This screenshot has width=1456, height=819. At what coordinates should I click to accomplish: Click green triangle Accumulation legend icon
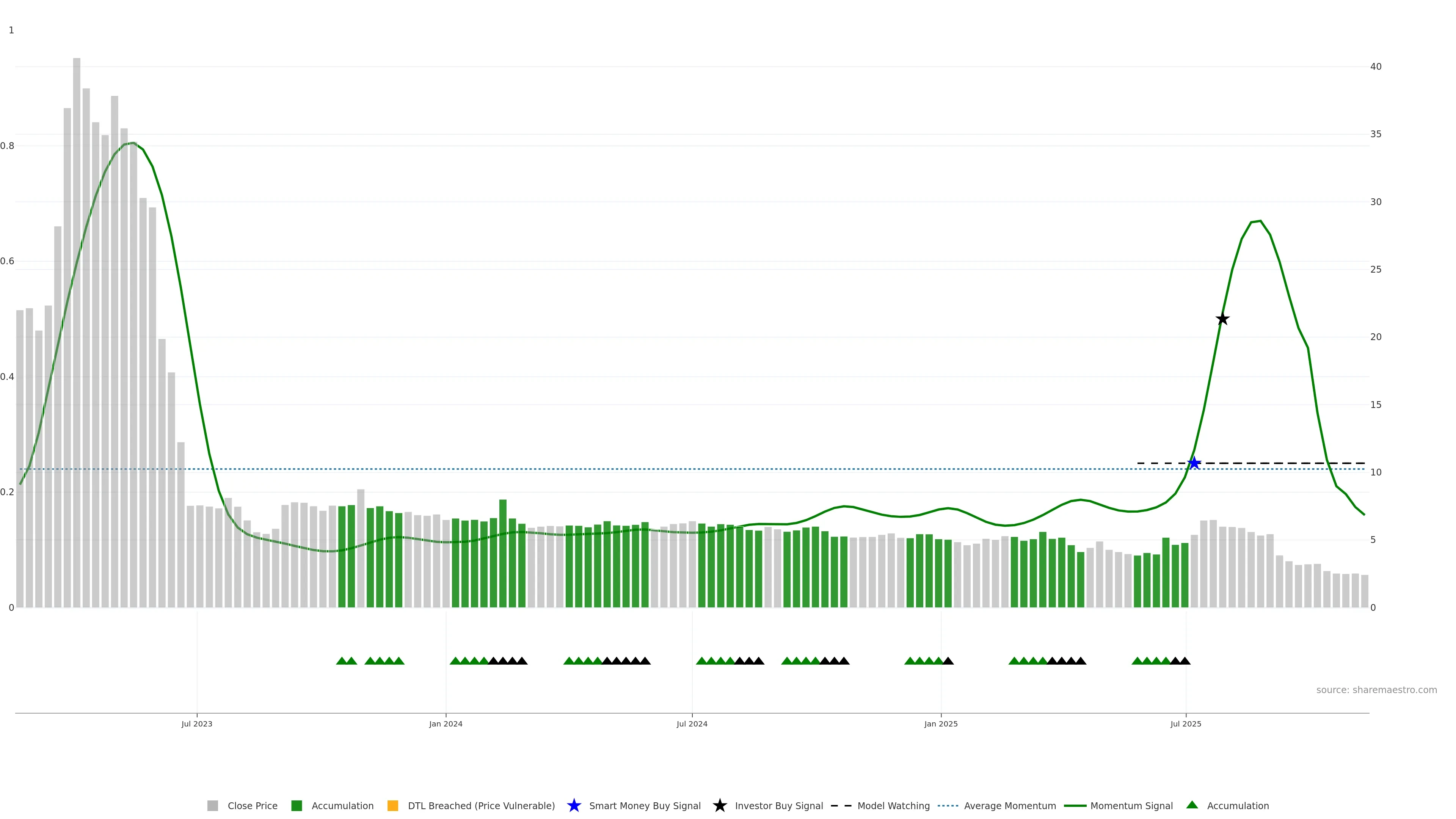click(1192, 805)
